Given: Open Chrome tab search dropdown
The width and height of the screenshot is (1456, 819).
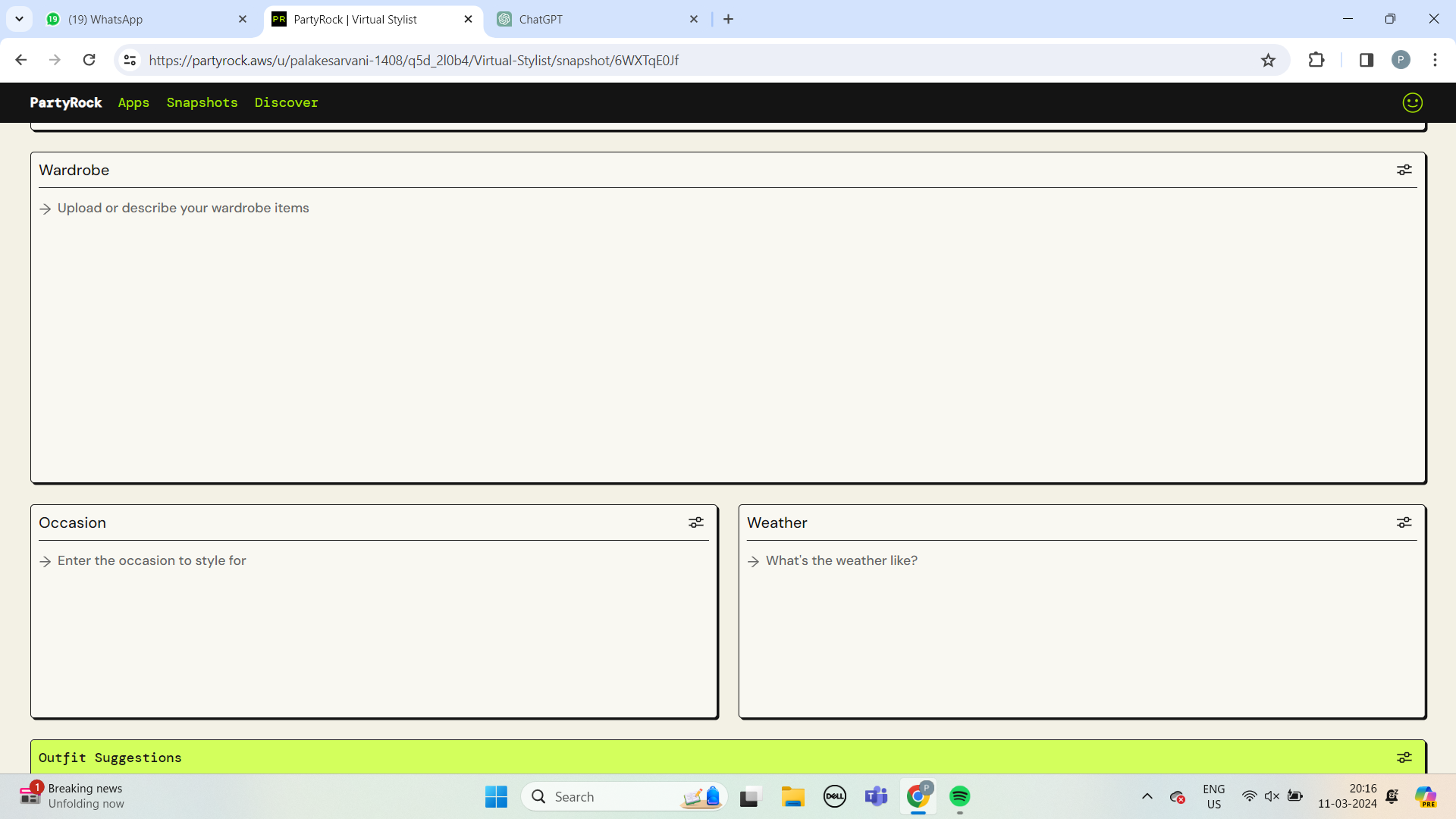Looking at the screenshot, I should tap(19, 19).
